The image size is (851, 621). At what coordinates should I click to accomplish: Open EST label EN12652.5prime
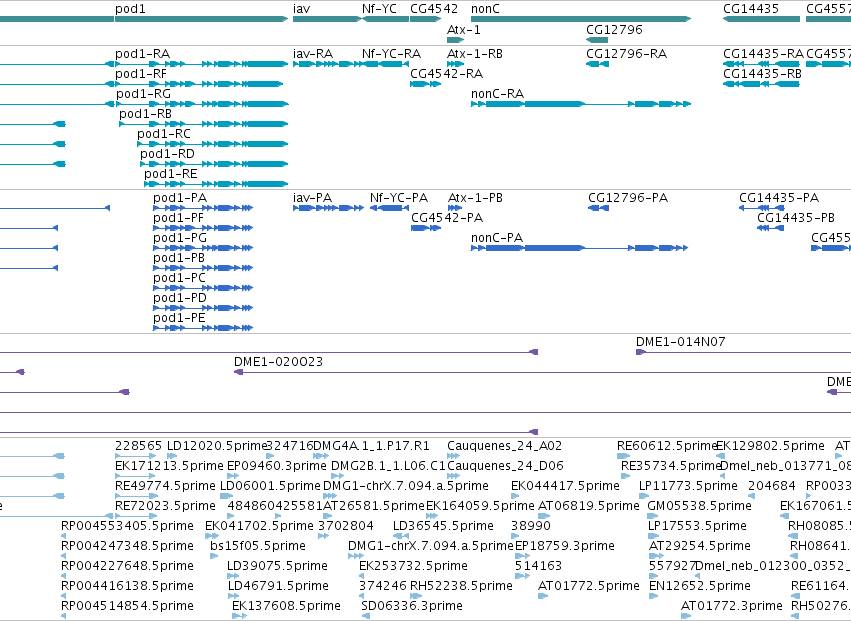(700, 586)
